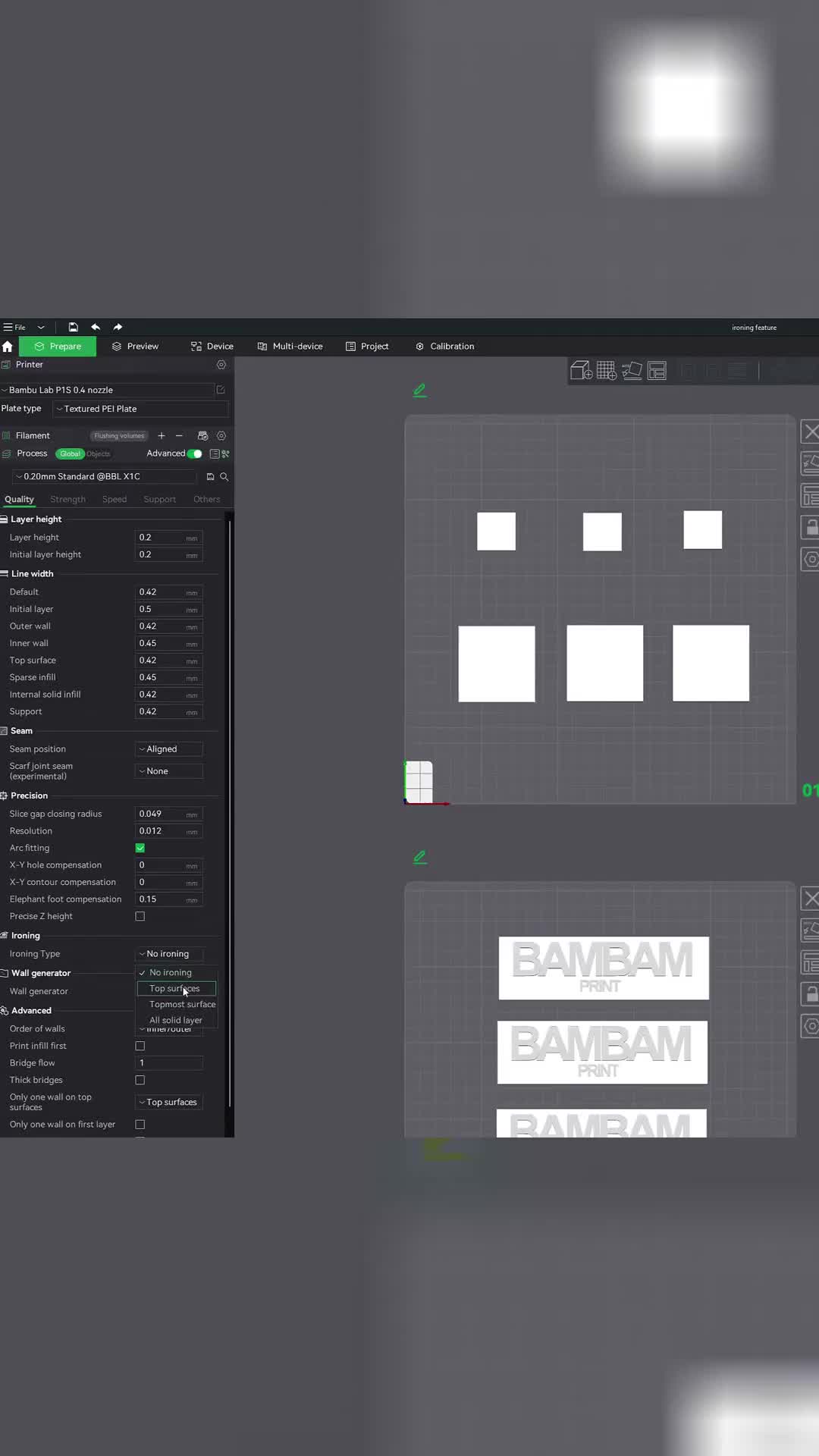This screenshot has width=819, height=1456.
Task: Save the process preset with floppy icon
Action: (x=210, y=477)
